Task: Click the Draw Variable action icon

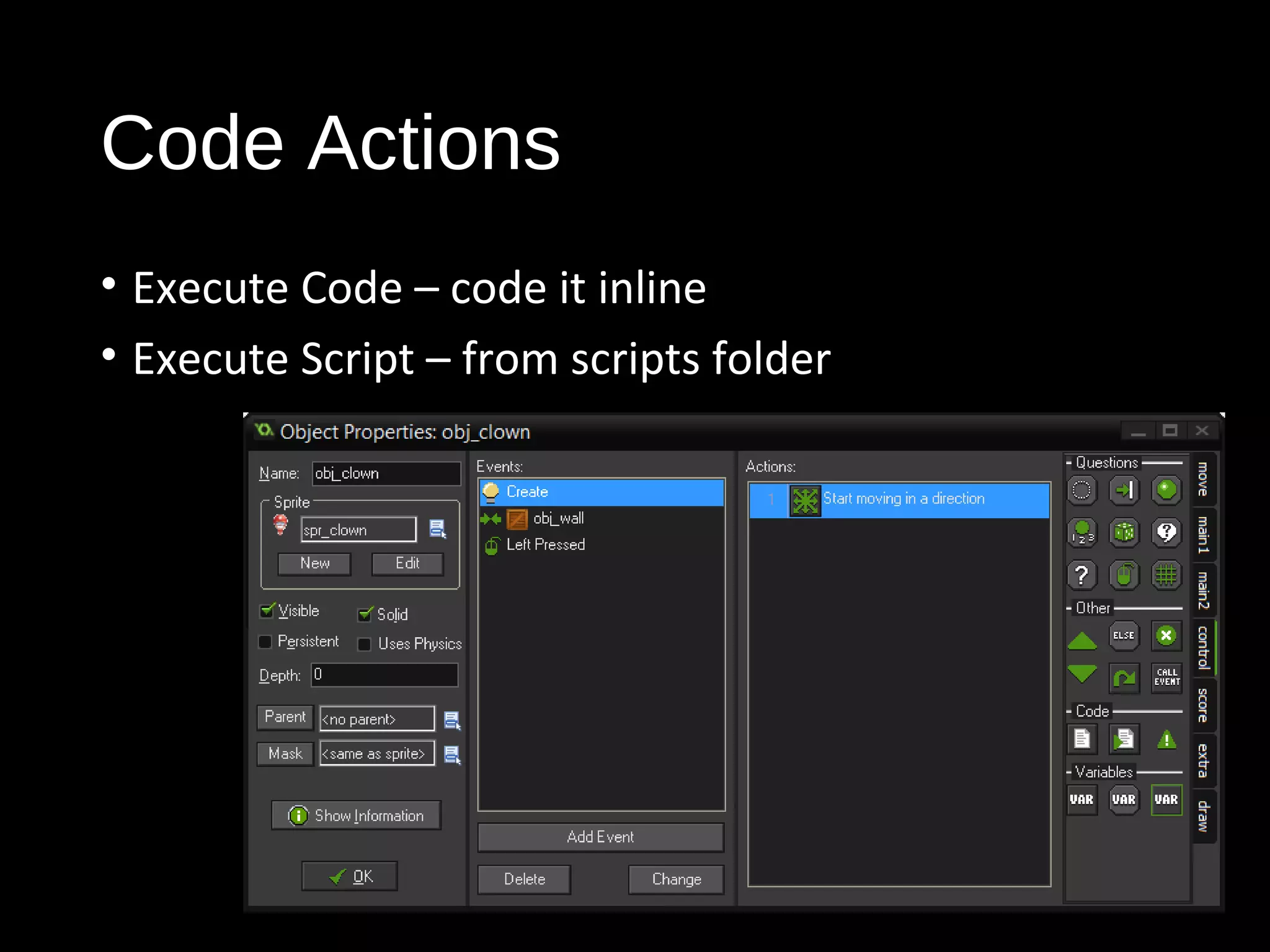Action: 1166,800
